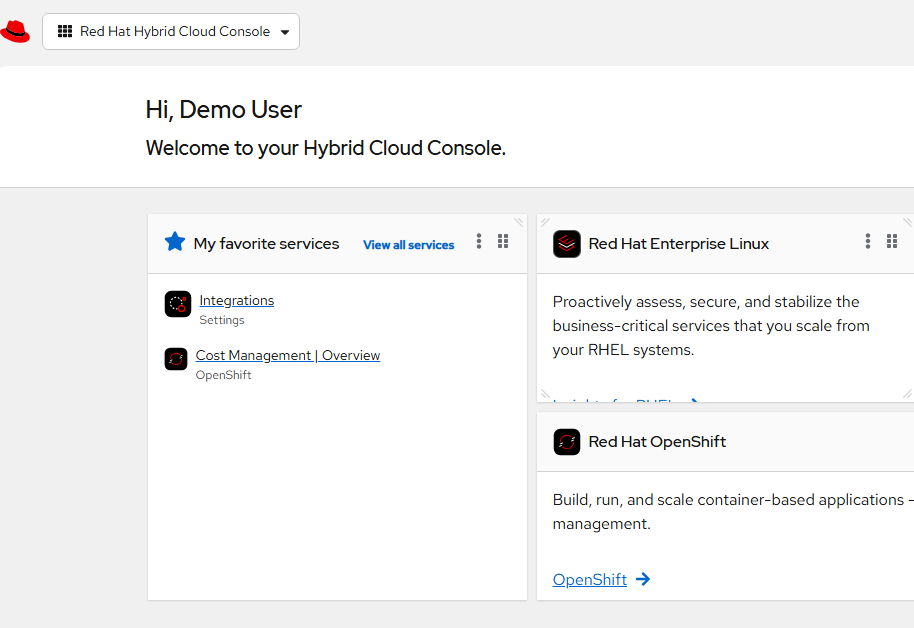Click the Red Hat OpenShift card icon
Image resolution: width=914 pixels, height=628 pixels.
[567, 442]
